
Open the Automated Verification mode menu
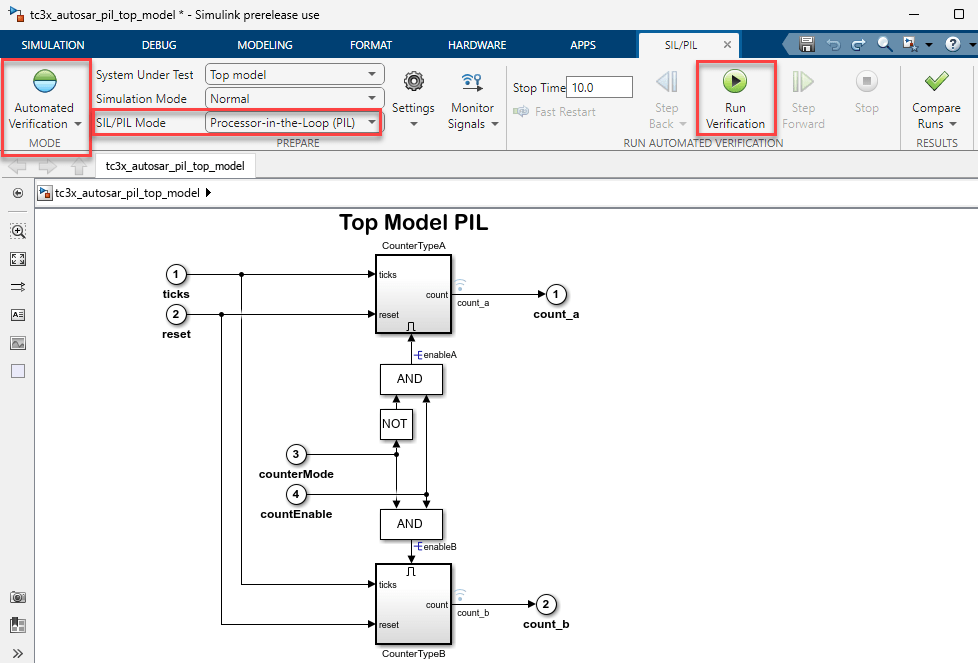43,116
